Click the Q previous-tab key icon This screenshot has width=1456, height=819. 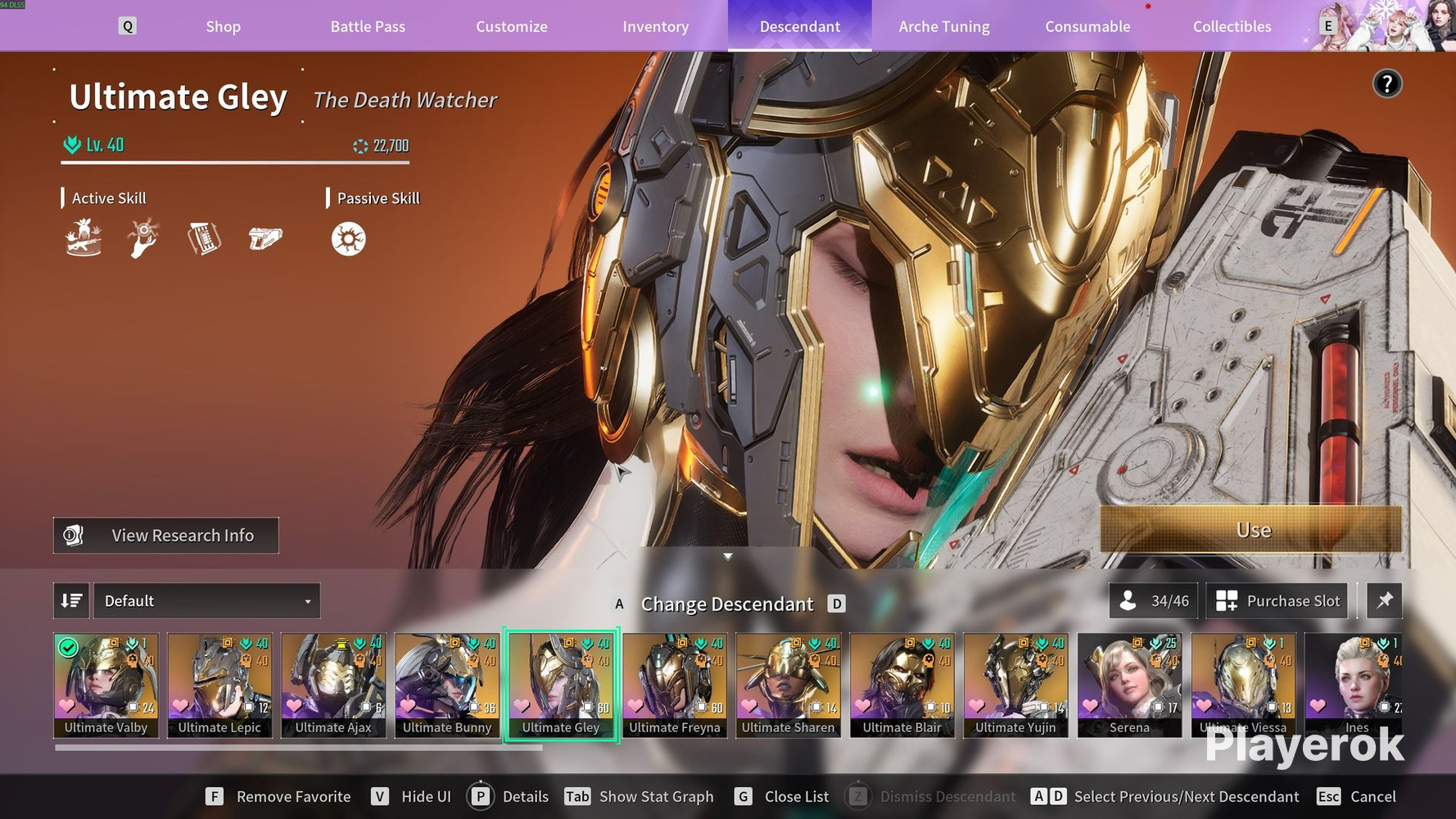point(128,26)
